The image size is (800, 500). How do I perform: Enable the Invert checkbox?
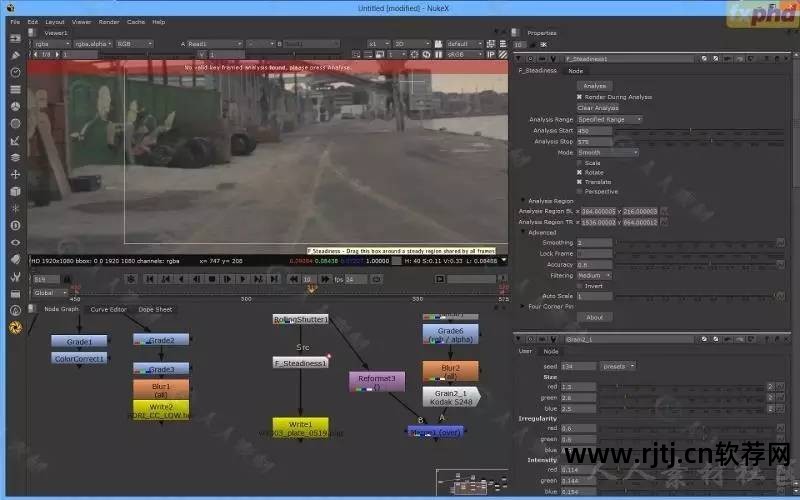point(579,286)
